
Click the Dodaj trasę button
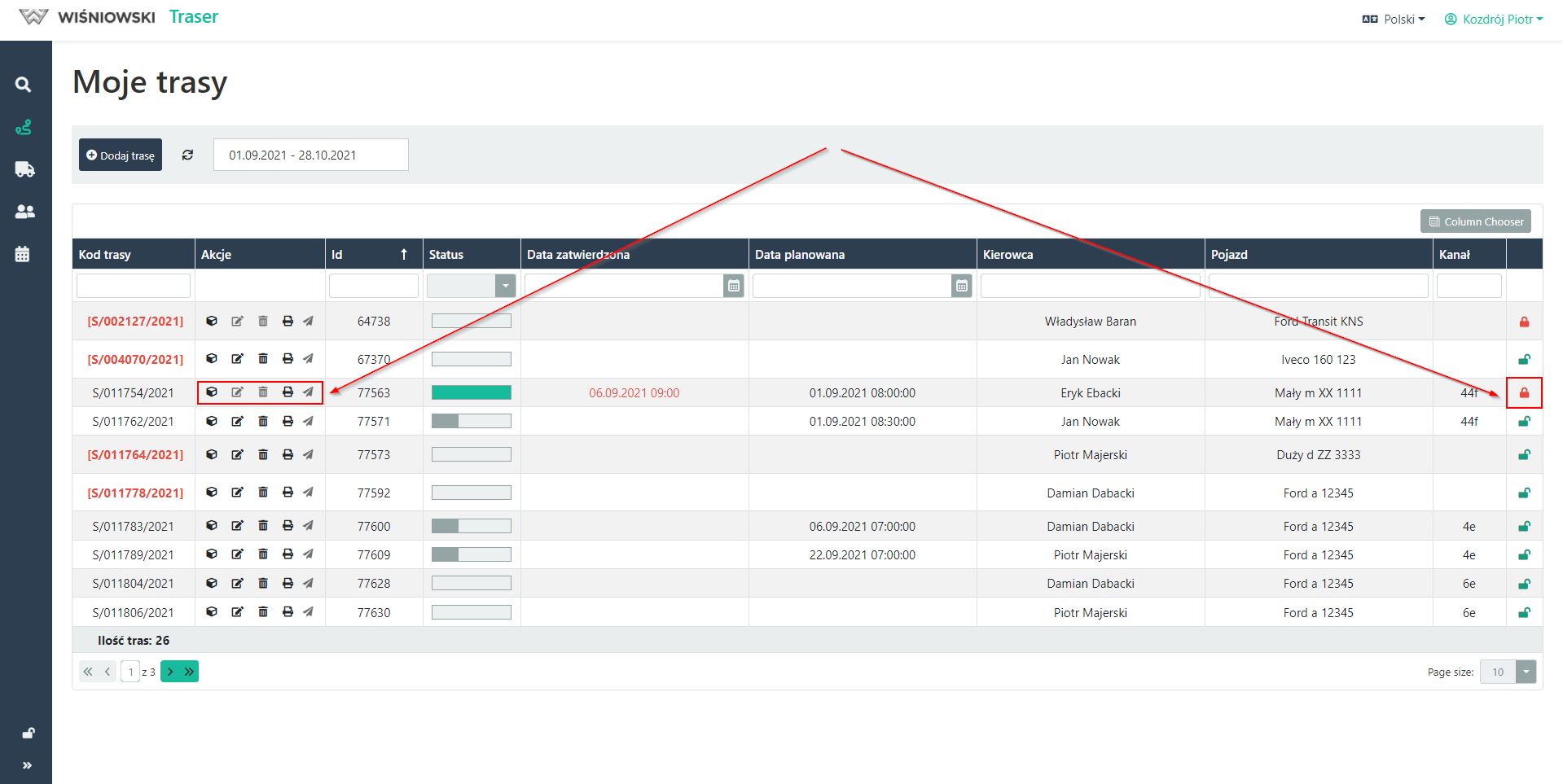tap(121, 155)
